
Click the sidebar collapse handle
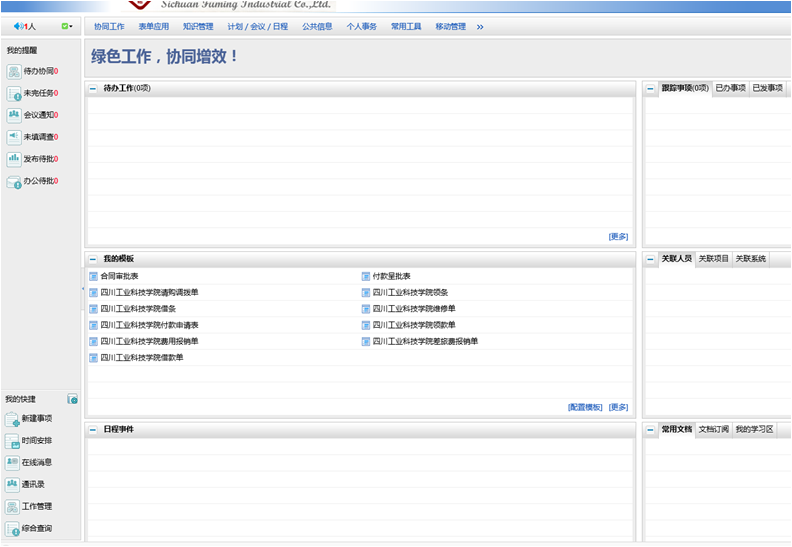(x=82, y=289)
